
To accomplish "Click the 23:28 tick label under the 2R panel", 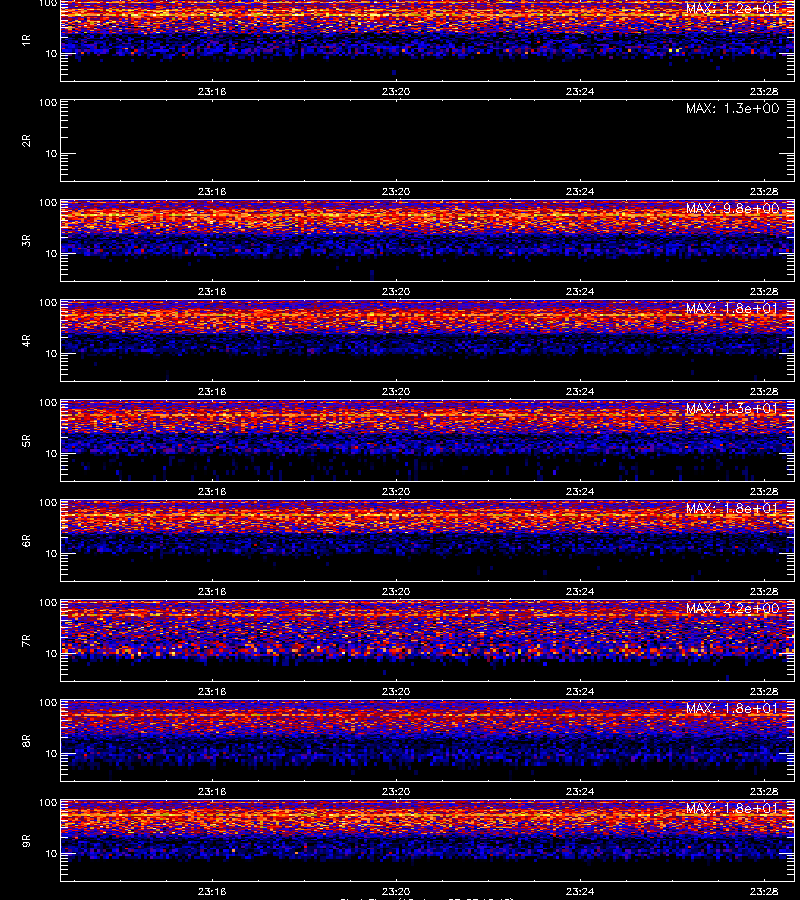I will [x=764, y=192].
